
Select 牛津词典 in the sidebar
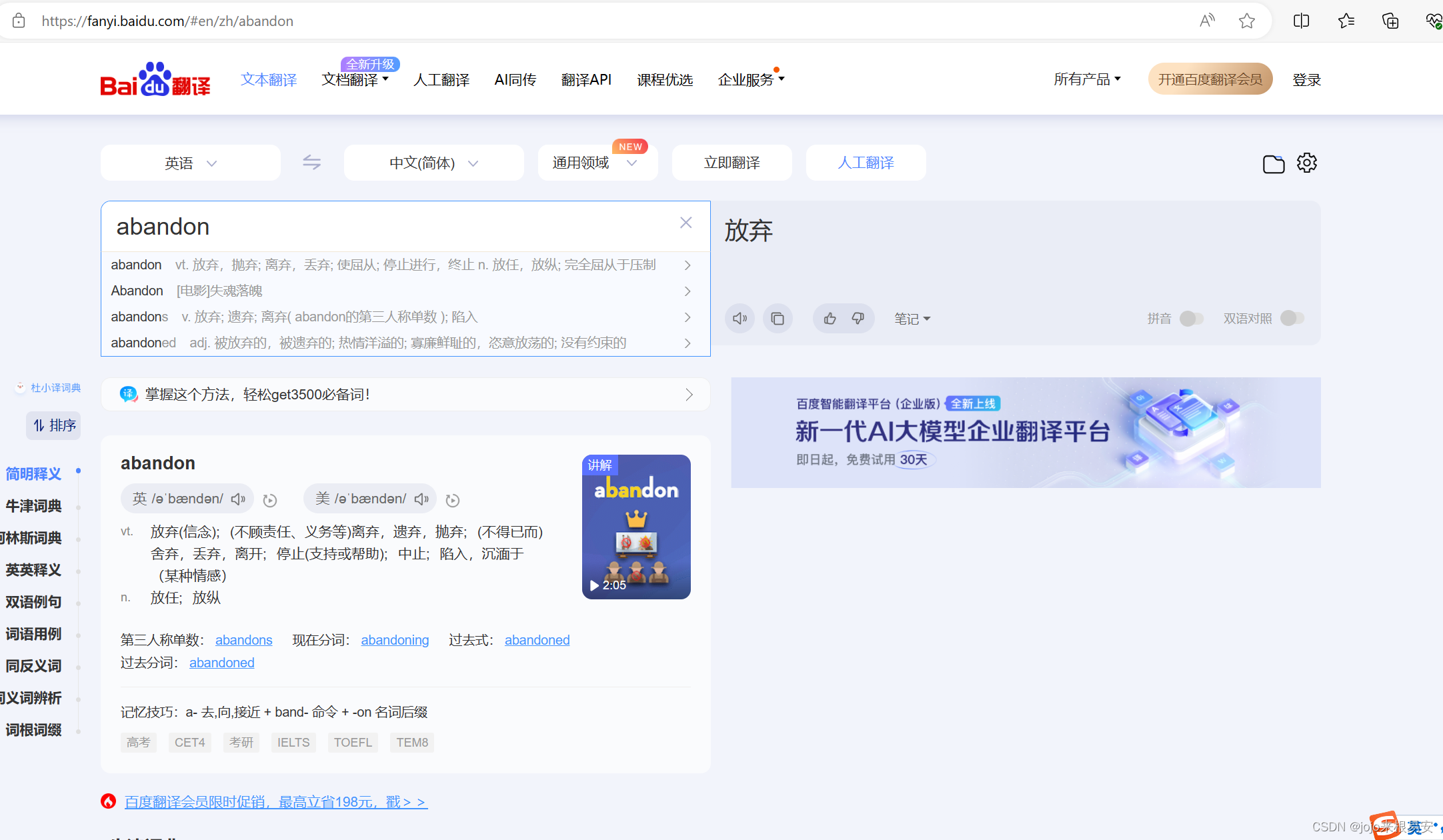[33, 506]
